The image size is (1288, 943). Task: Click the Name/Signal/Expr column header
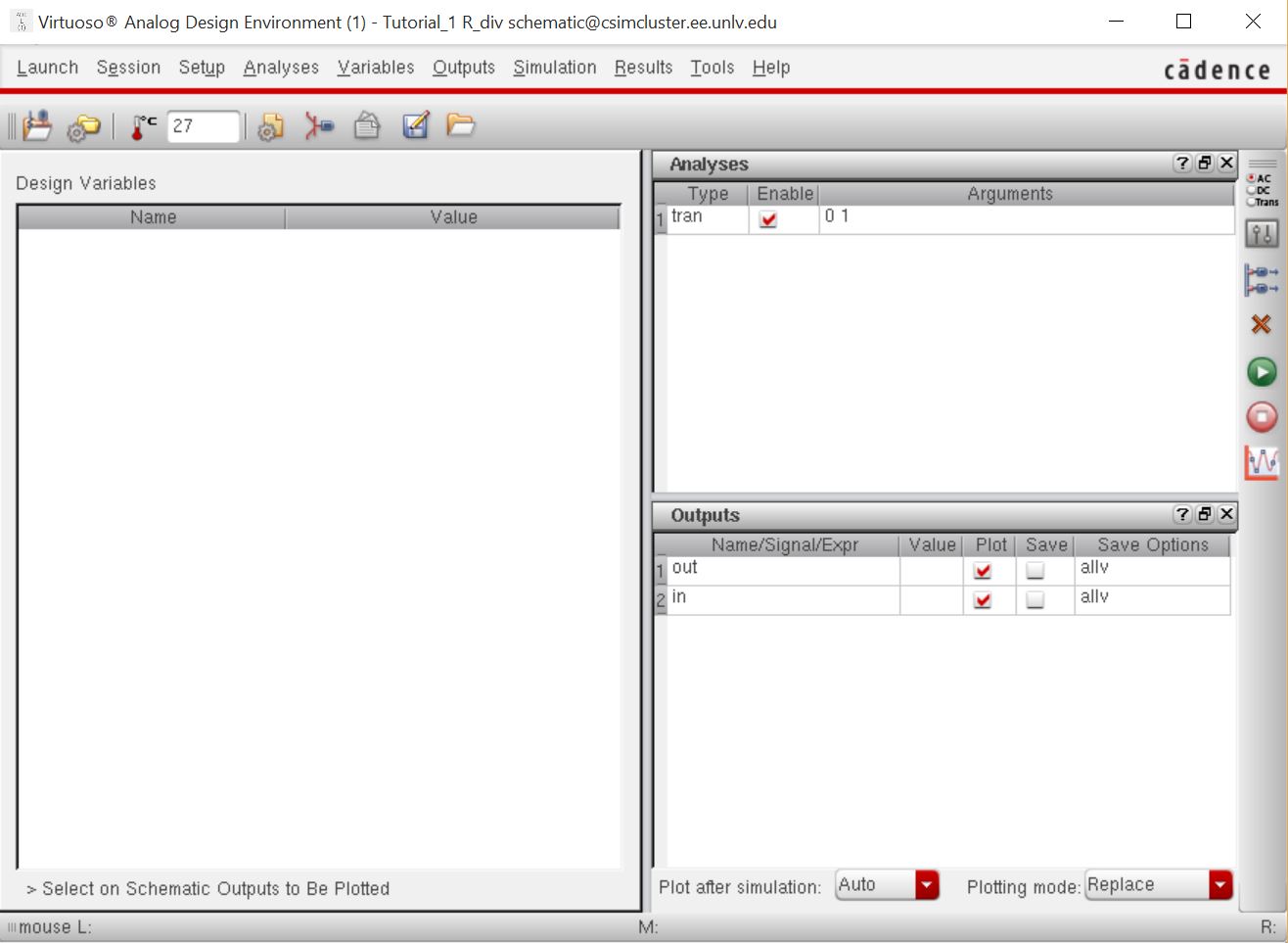[784, 545]
